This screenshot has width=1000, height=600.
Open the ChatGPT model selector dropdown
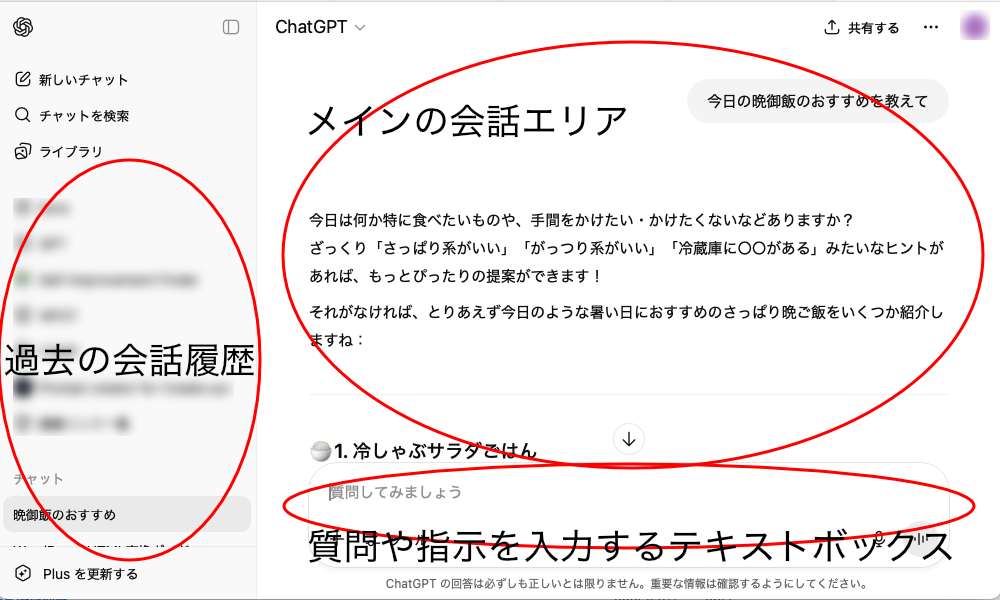tap(320, 27)
